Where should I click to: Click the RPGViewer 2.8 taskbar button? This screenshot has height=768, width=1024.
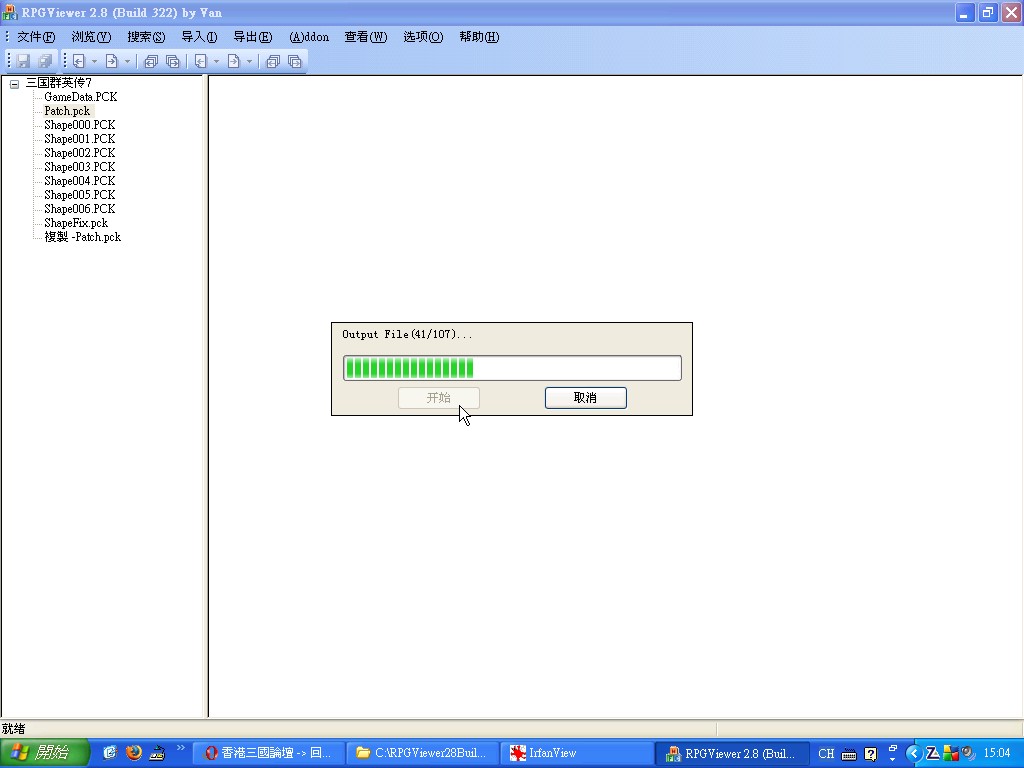point(731,753)
